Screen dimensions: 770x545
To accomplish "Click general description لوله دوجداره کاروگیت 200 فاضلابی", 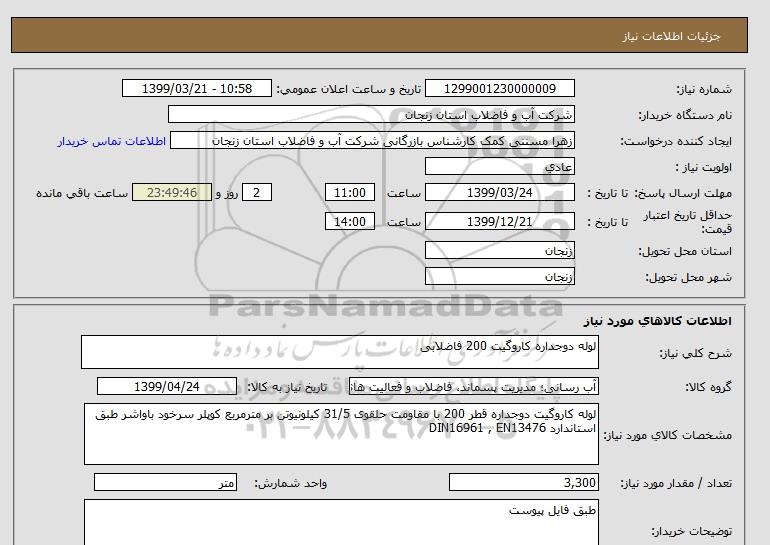I will 340,352.
